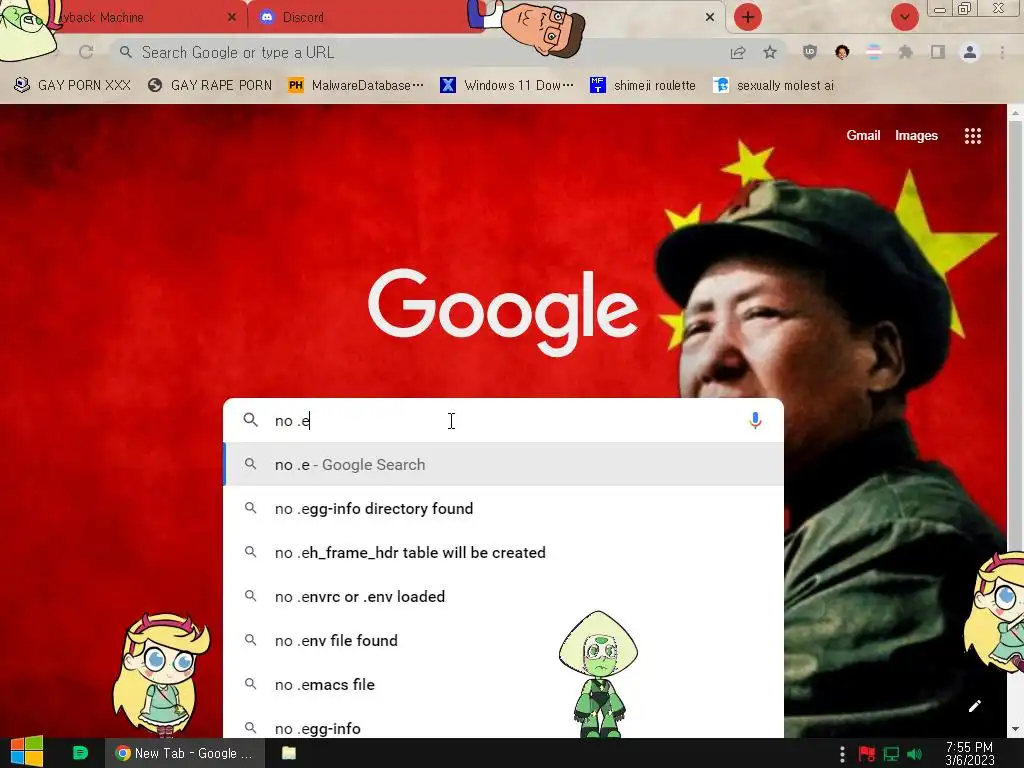Pick suggestion 'no .env file found'

click(503, 640)
